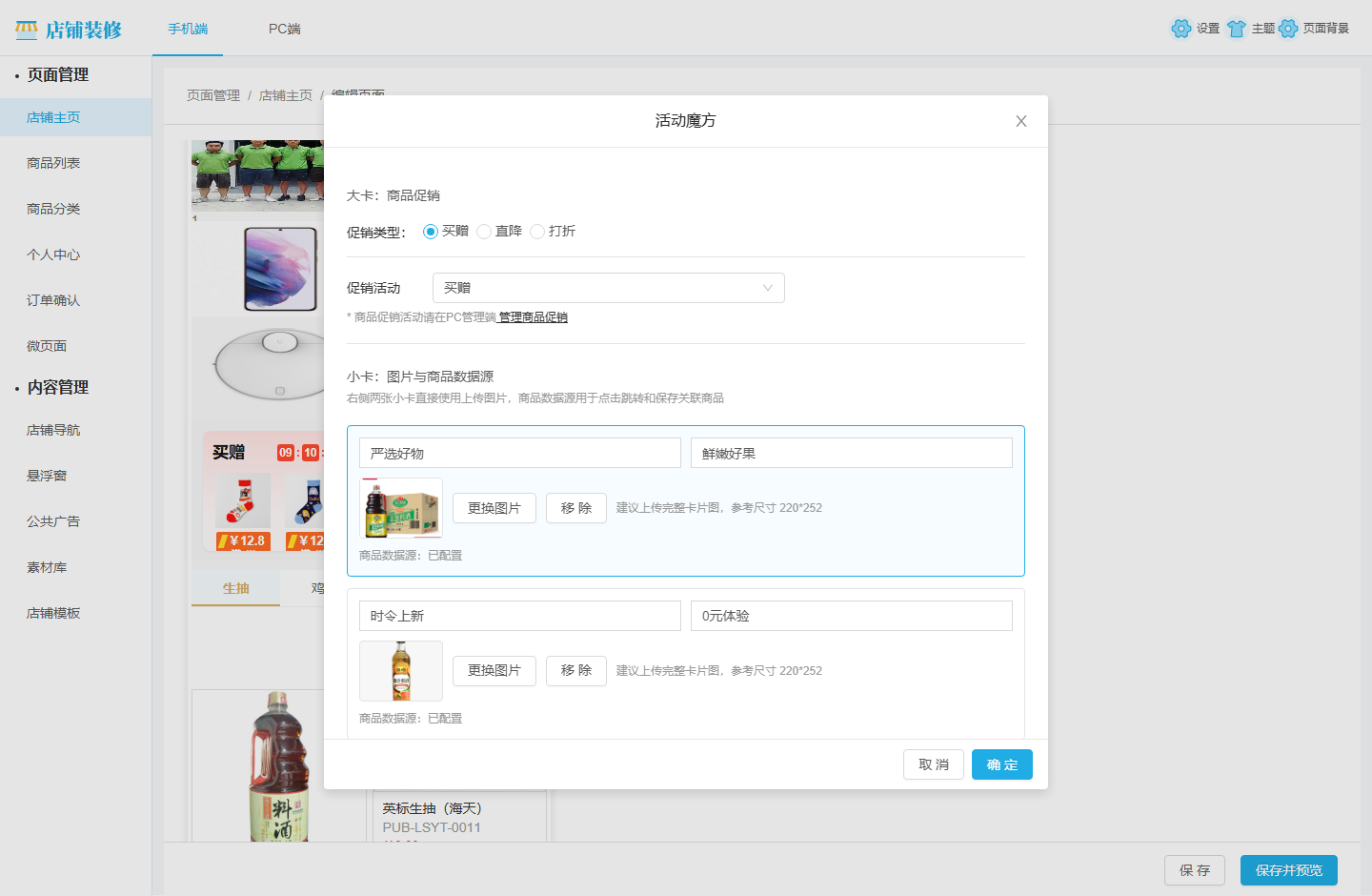Open the 促销活动 dropdown showing 买赠
The height and width of the screenshot is (896, 1372).
(x=609, y=288)
